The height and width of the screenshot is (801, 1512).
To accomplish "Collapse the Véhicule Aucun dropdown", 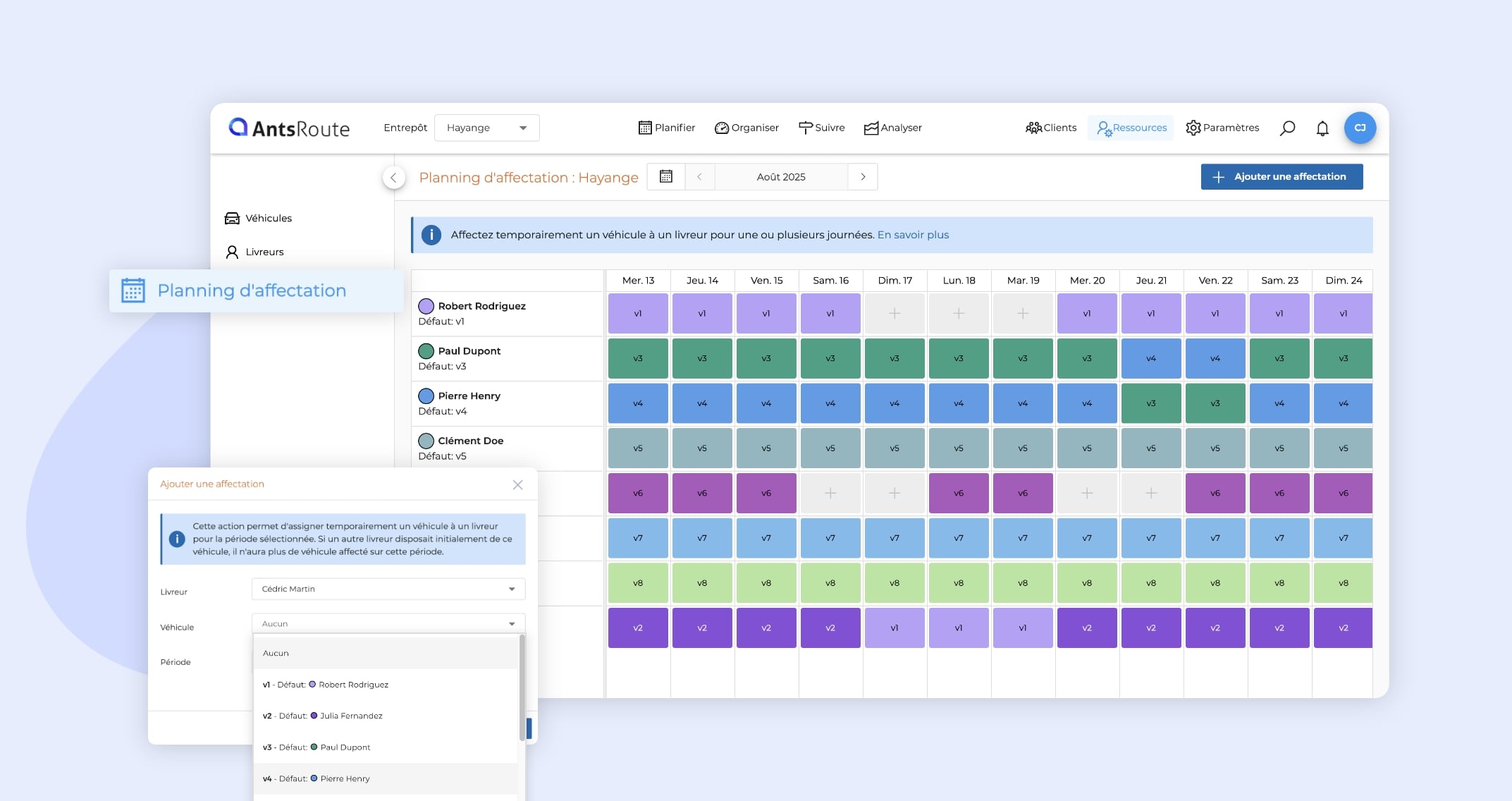I will point(388,623).
